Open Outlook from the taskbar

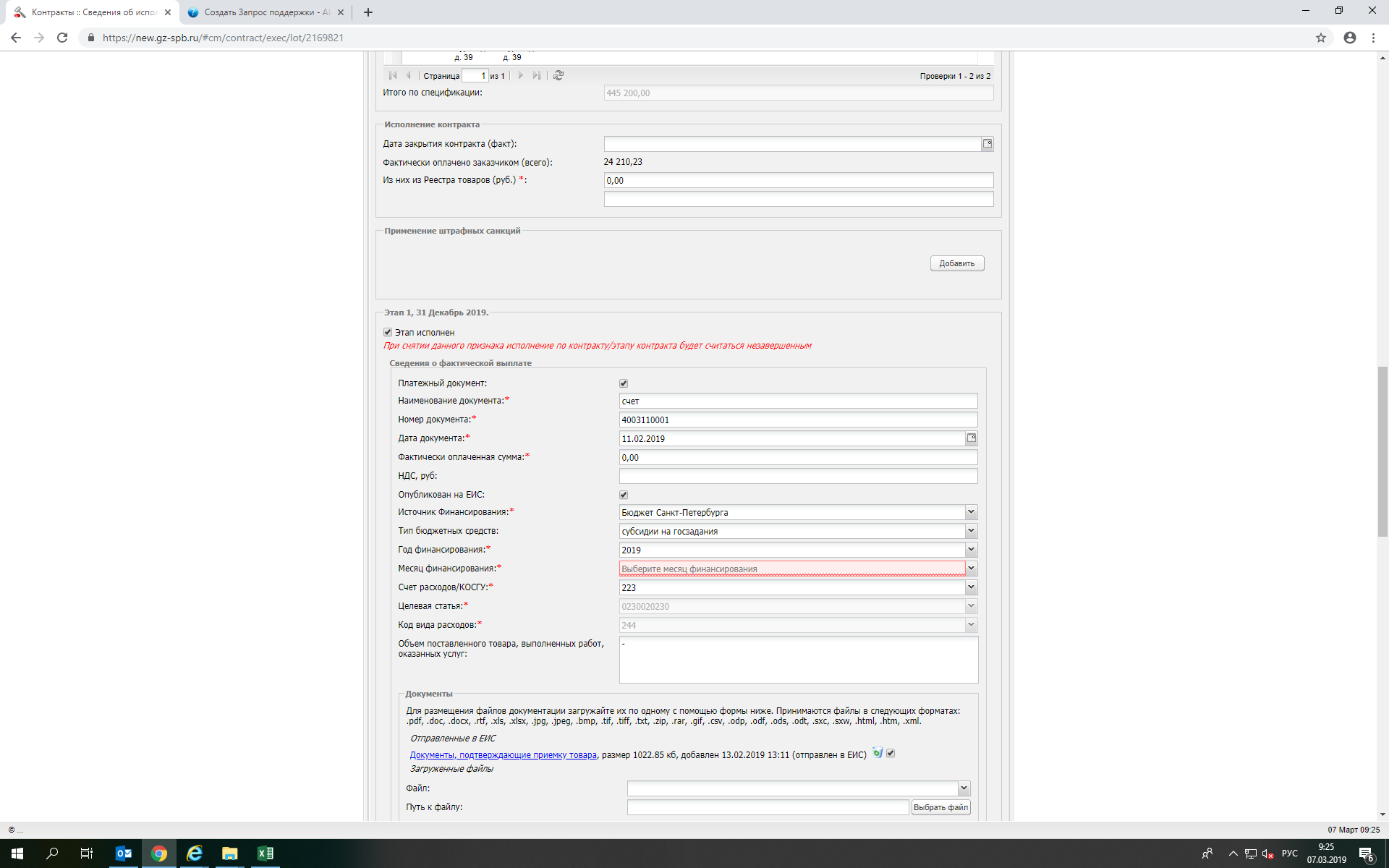(x=123, y=854)
